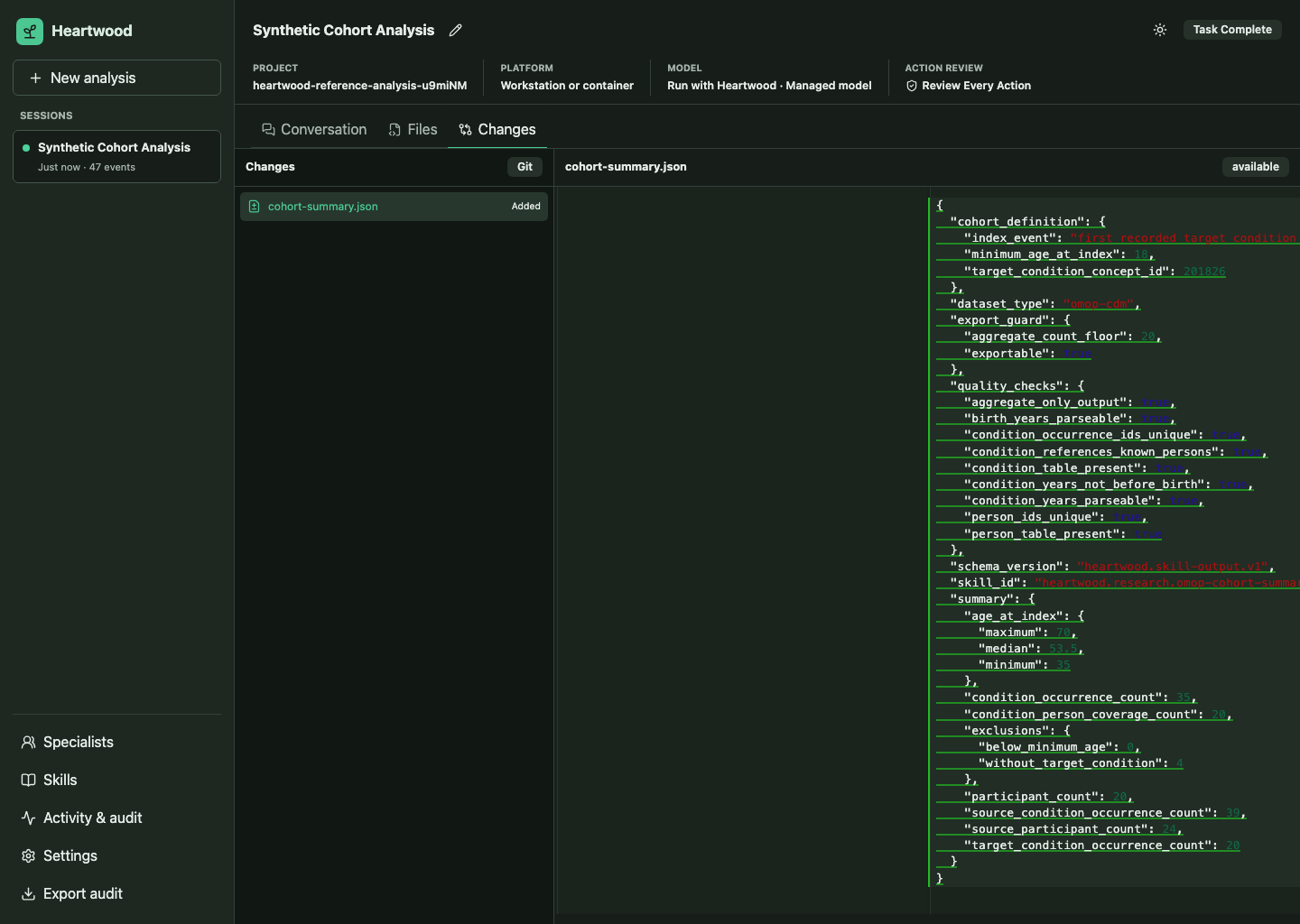Click the pencil icon to rename analysis

click(x=456, y=31)
